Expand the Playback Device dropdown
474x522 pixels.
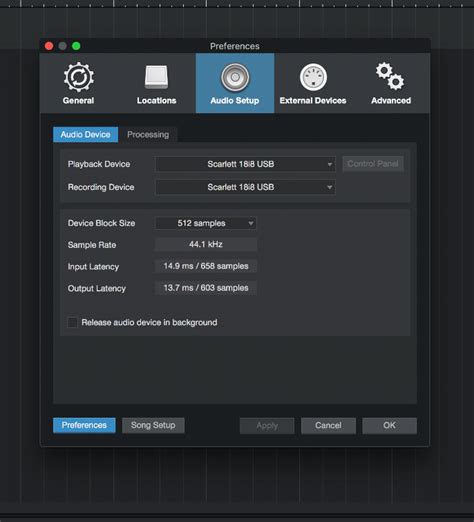click(x=245, y=164)
